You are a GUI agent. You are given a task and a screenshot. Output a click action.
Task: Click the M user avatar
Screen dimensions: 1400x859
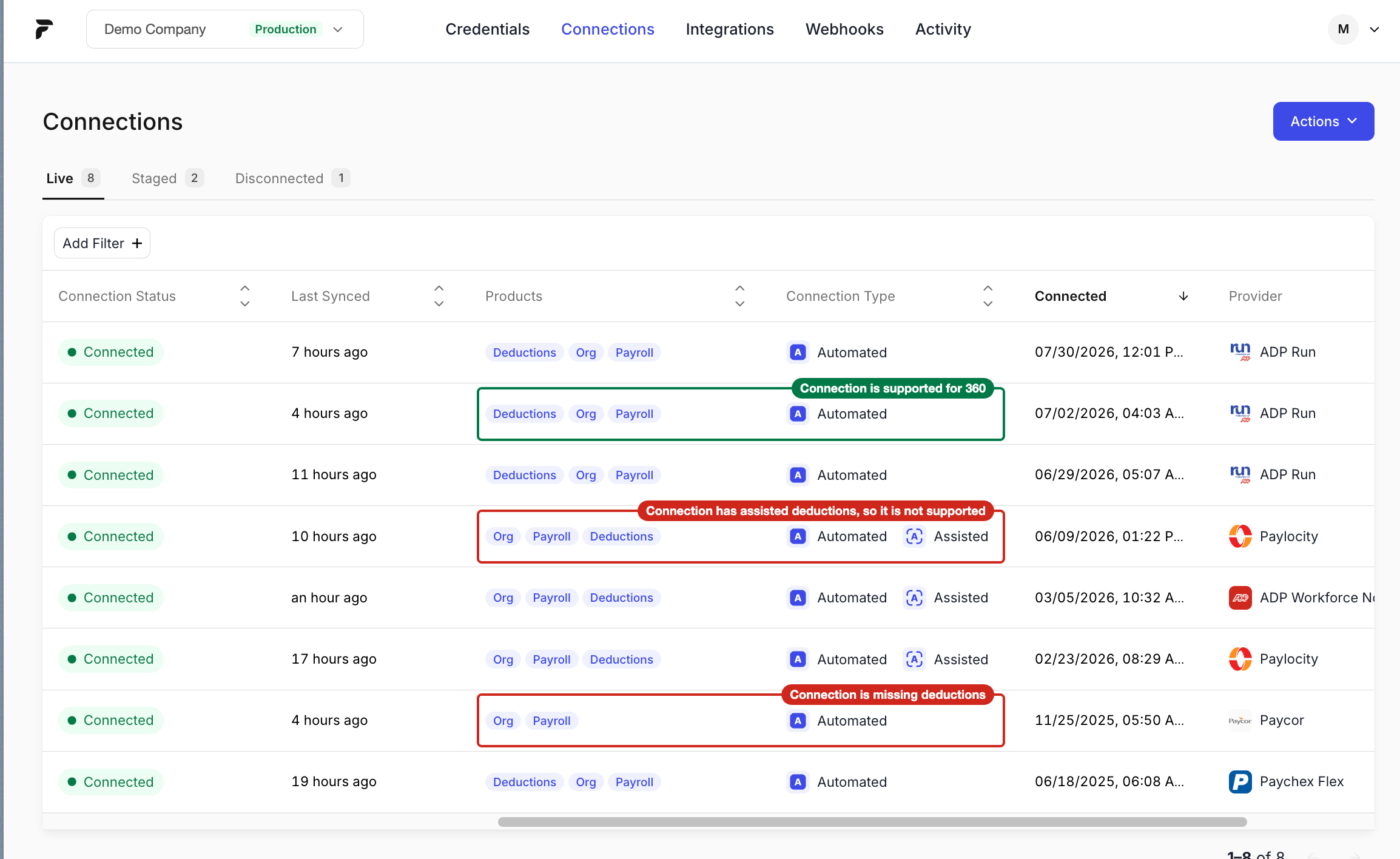tap(1343, 29)
